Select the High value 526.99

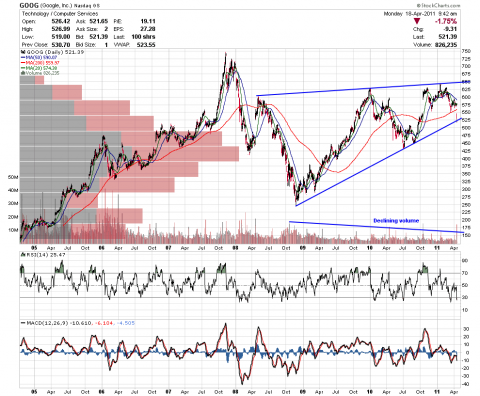[61, 29]
